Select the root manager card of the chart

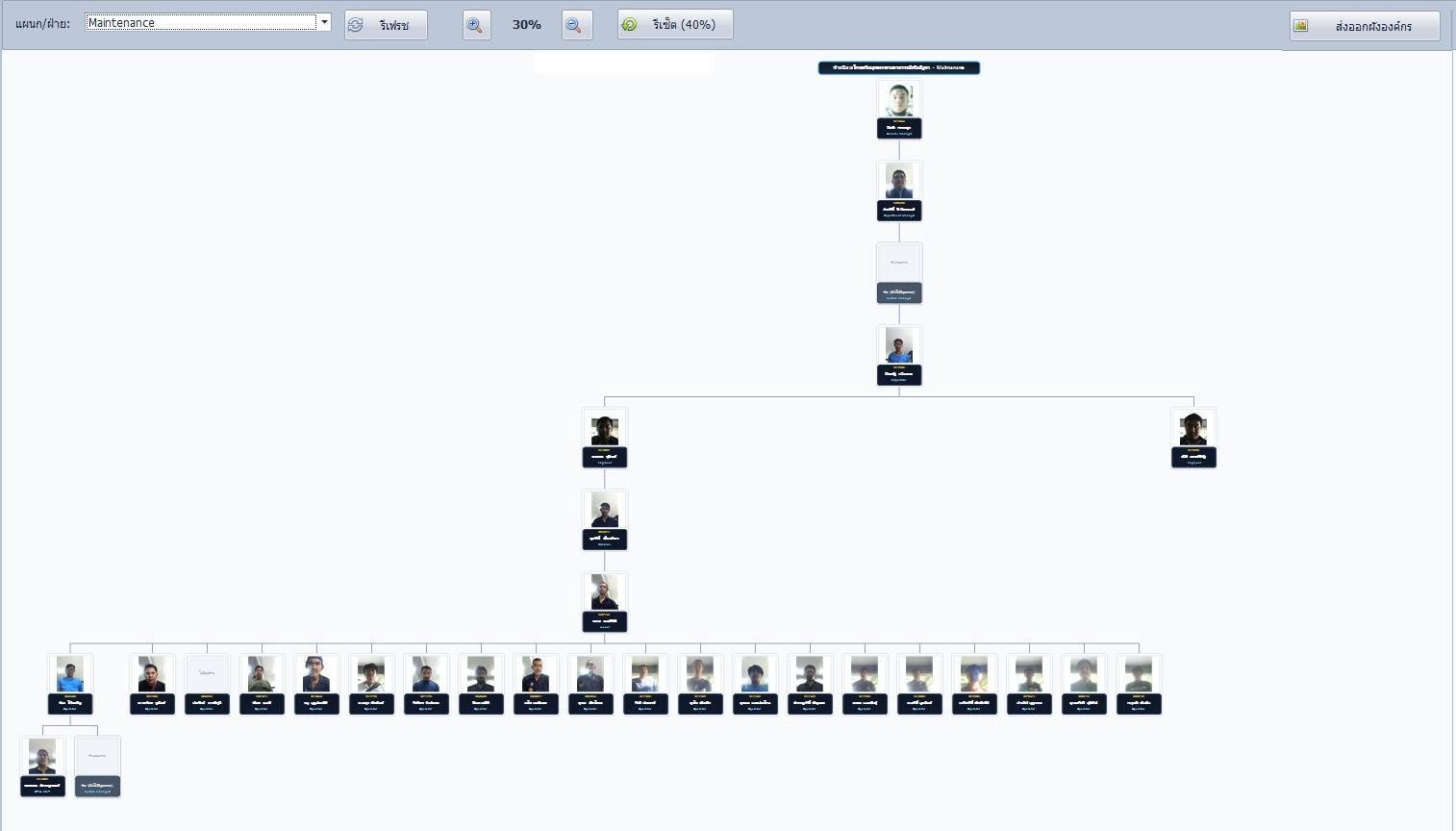[x=899, y=110]
